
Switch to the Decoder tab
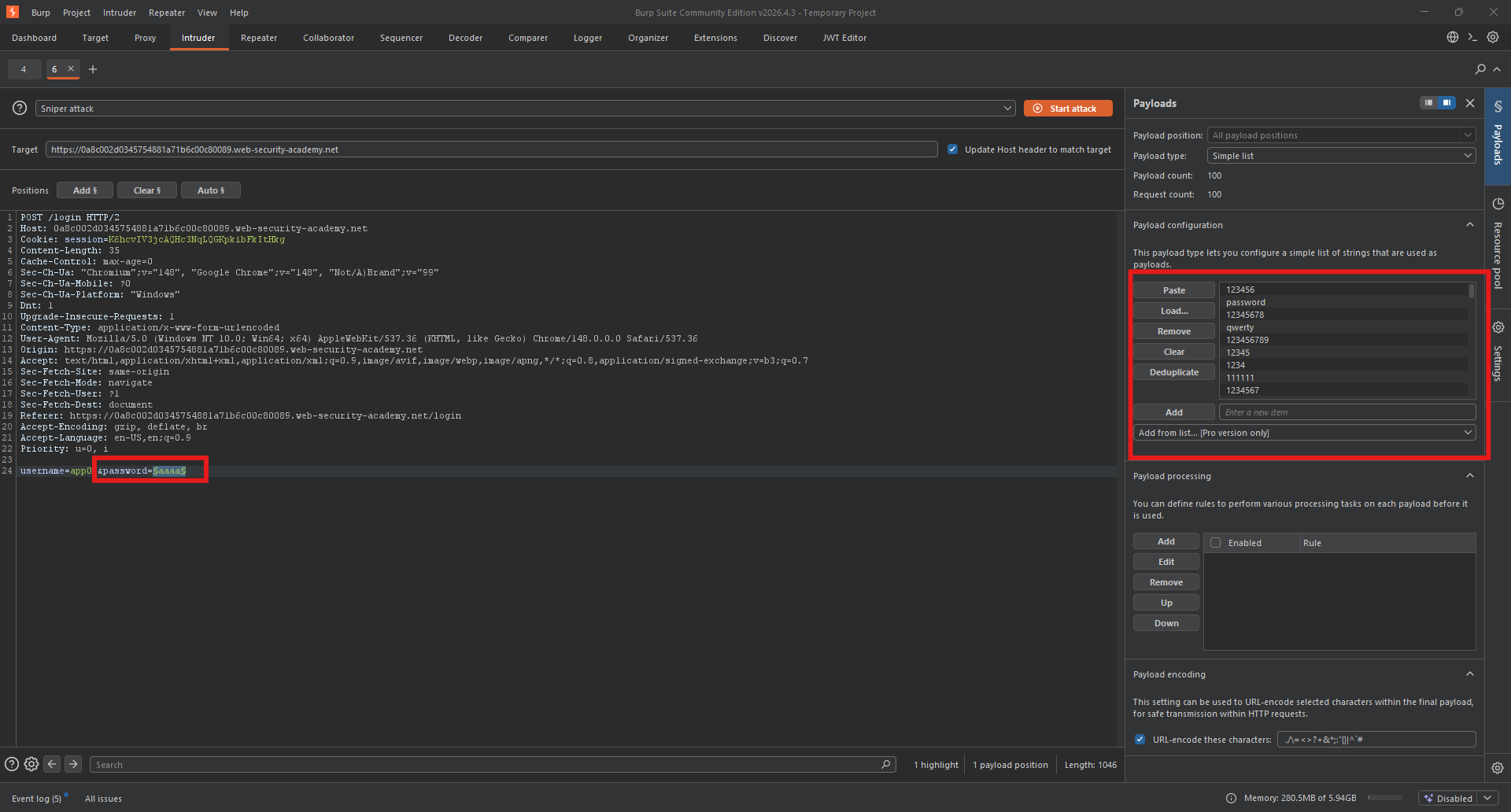point(465,38)
